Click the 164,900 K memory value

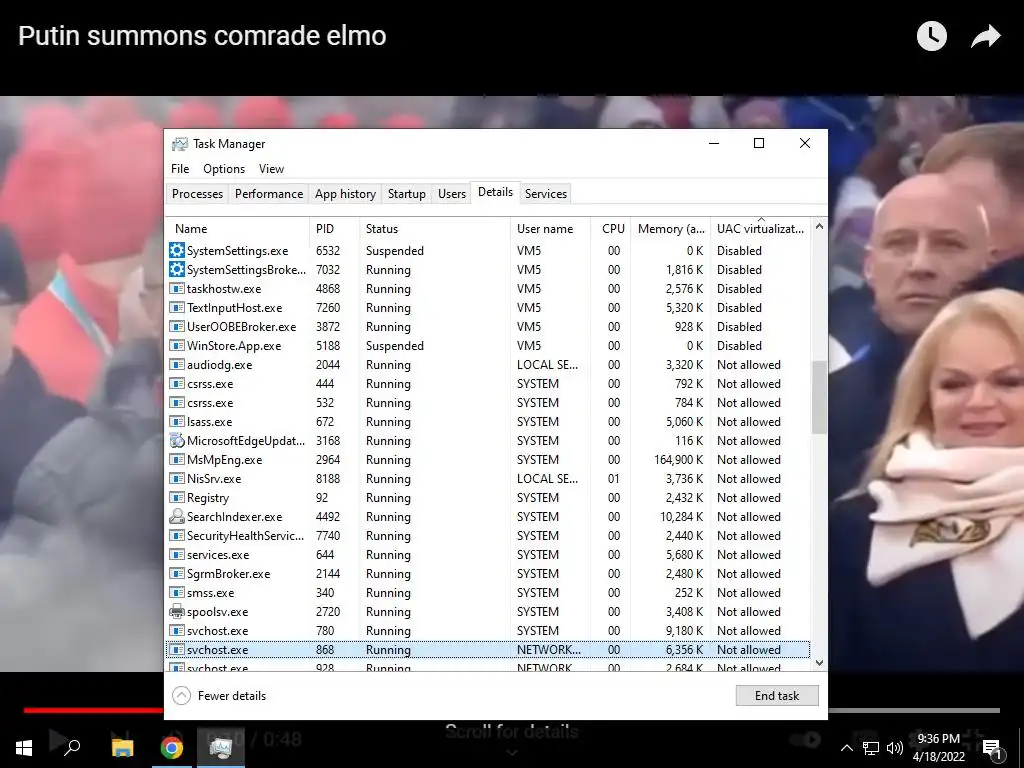679,460
